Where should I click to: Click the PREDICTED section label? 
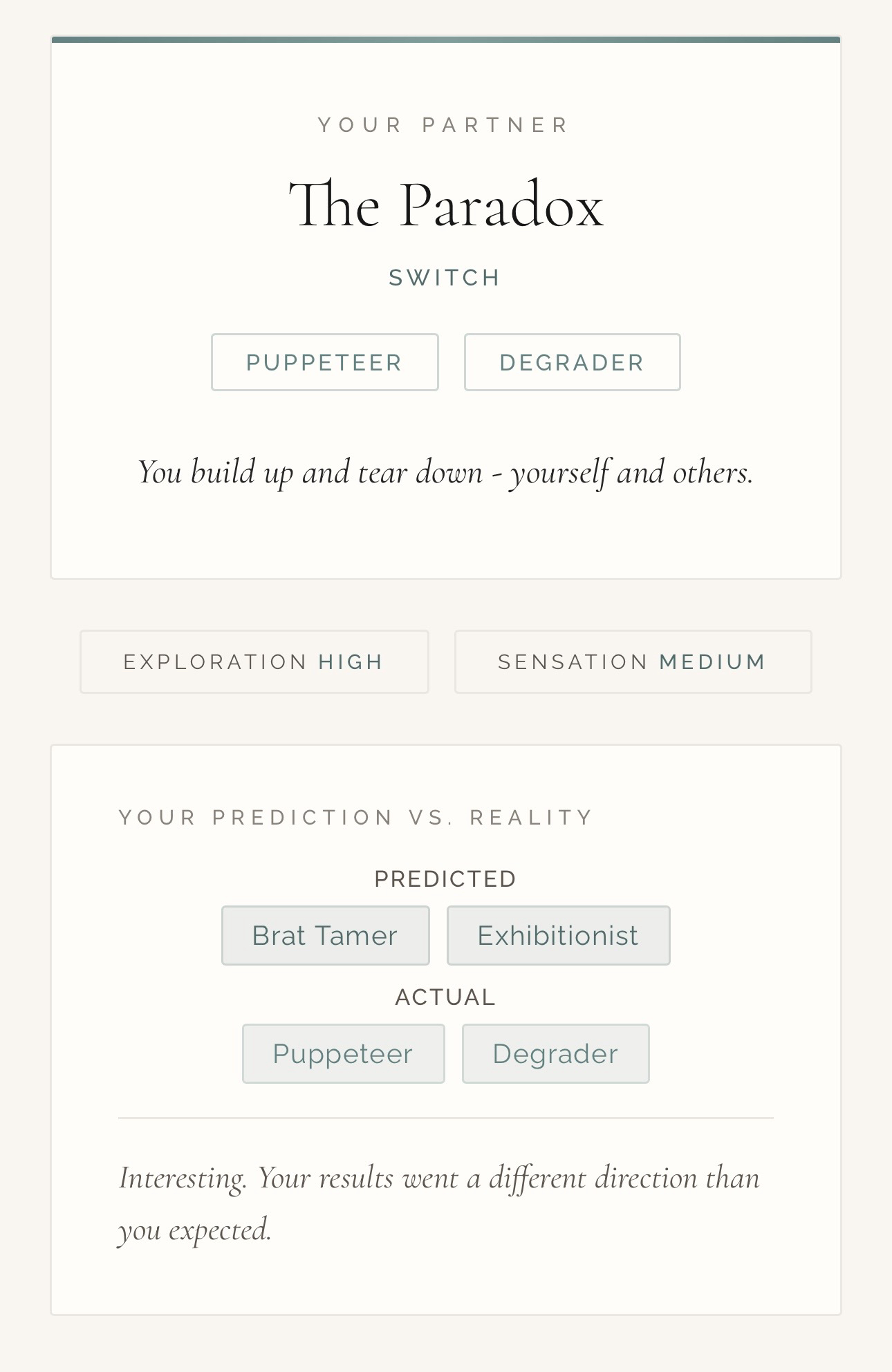[x=445, y=879]
